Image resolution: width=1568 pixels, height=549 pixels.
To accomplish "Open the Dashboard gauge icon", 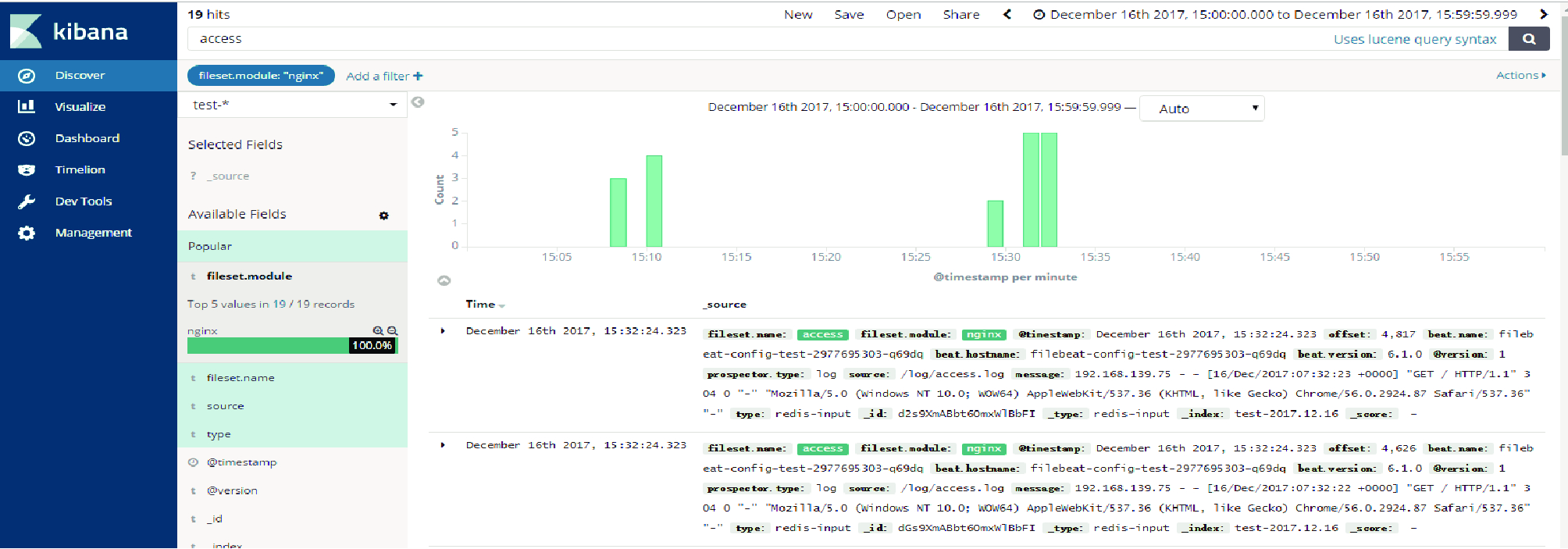I will (x=27, y=138).
